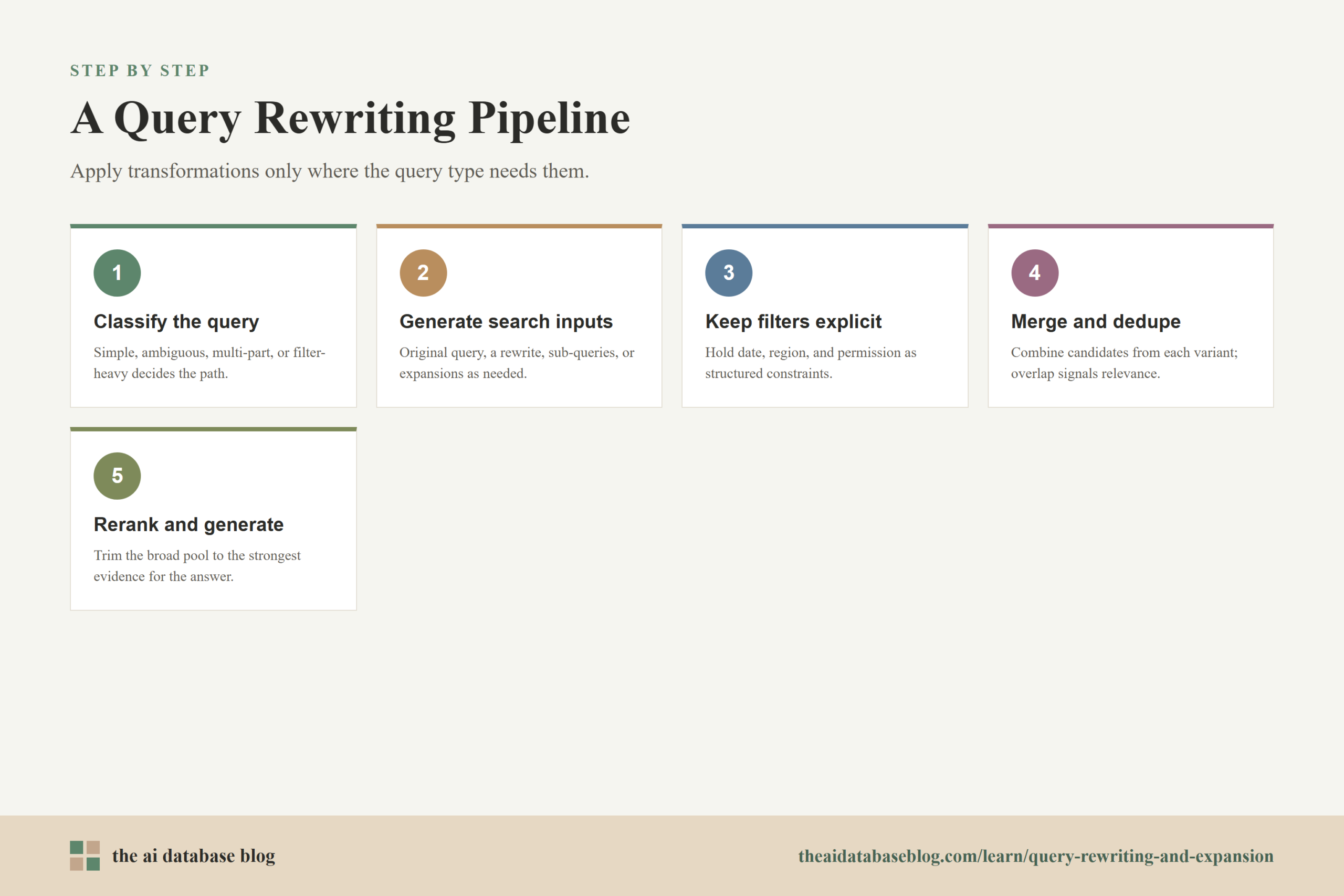Viewport: 1344px width, 896px height.
Task: Click 'the ai database blog' name
Action: (193, 856)
